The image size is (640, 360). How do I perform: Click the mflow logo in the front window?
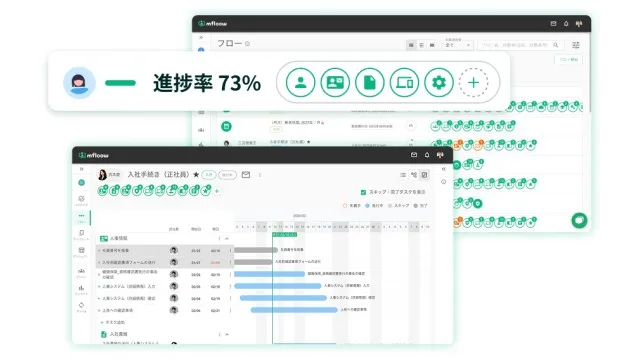tap(93, 155)
